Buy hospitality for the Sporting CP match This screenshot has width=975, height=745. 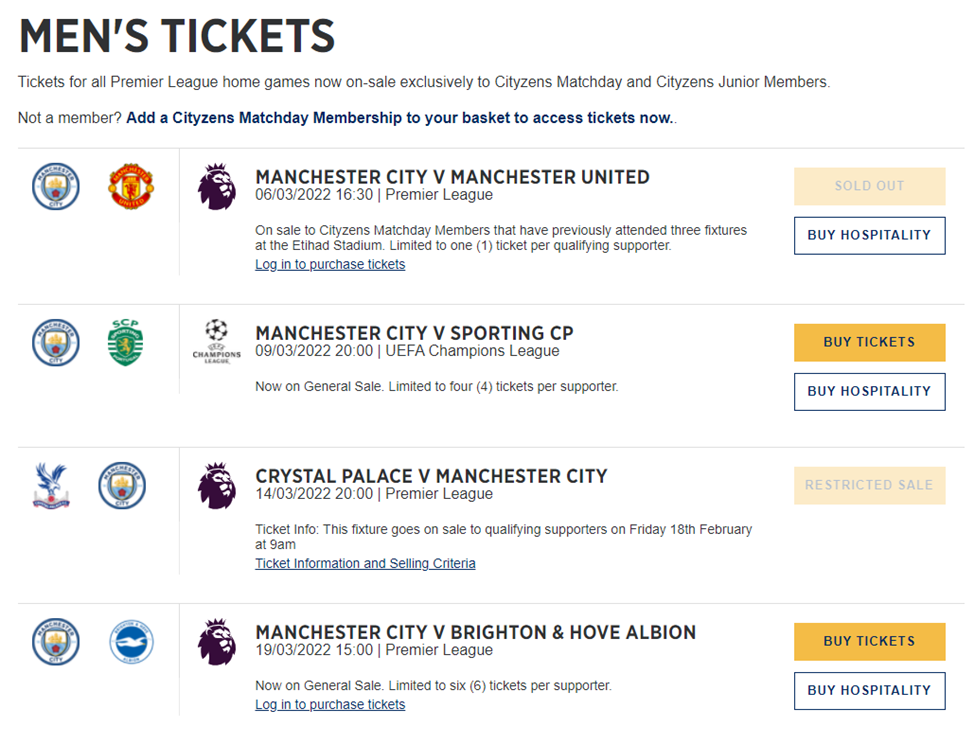[869, 391]
